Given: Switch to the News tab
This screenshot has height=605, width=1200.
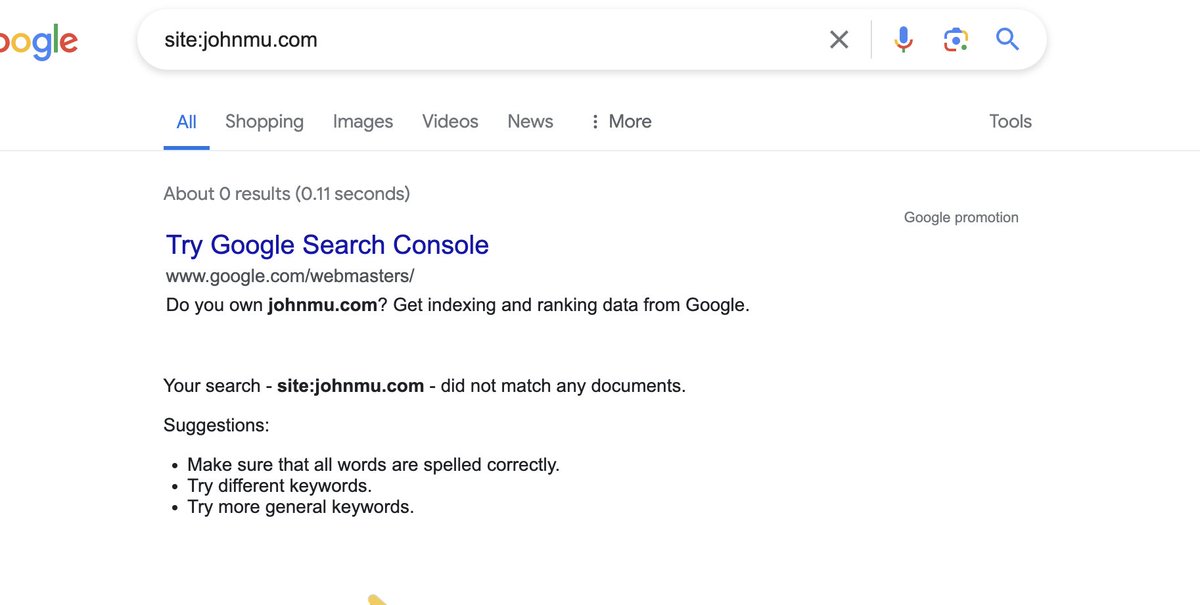Looking at the screenshot, I should pyautogui.click(x=530, y=122).
